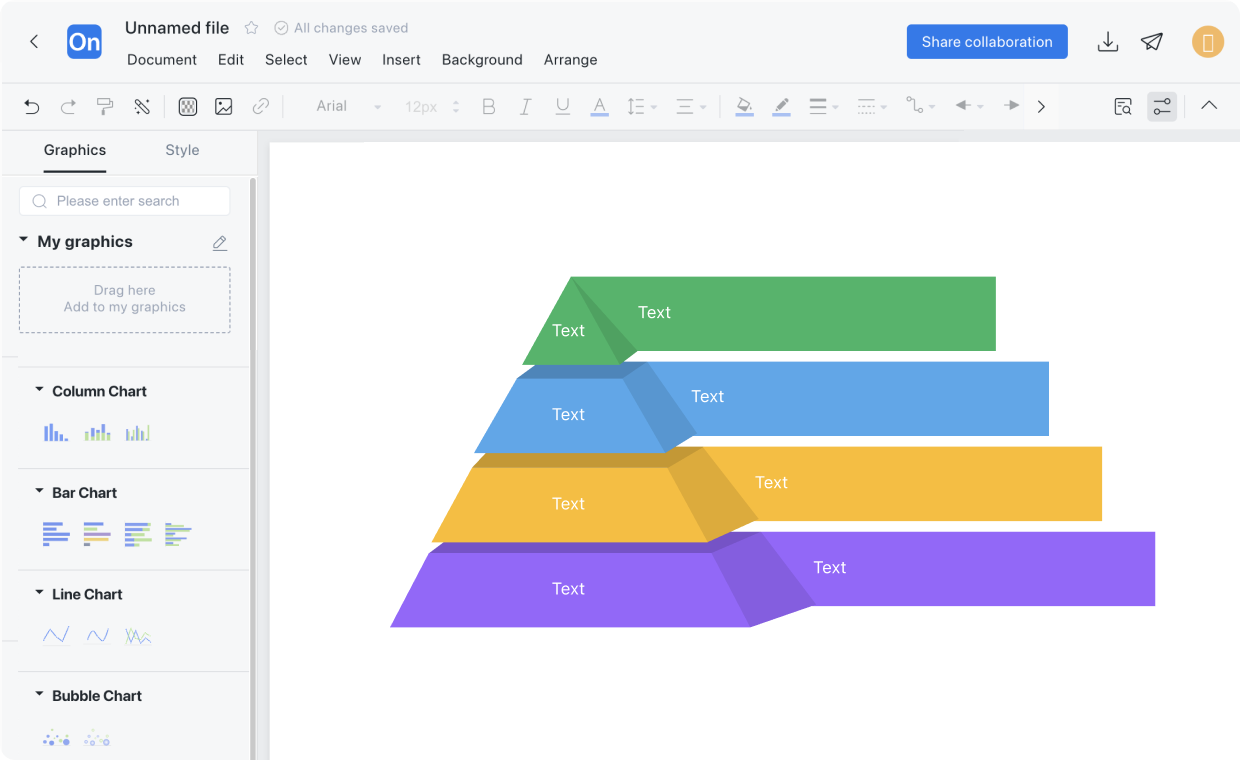
Task: Open the text alignment dropdown
Action: (x=690, y=106)
